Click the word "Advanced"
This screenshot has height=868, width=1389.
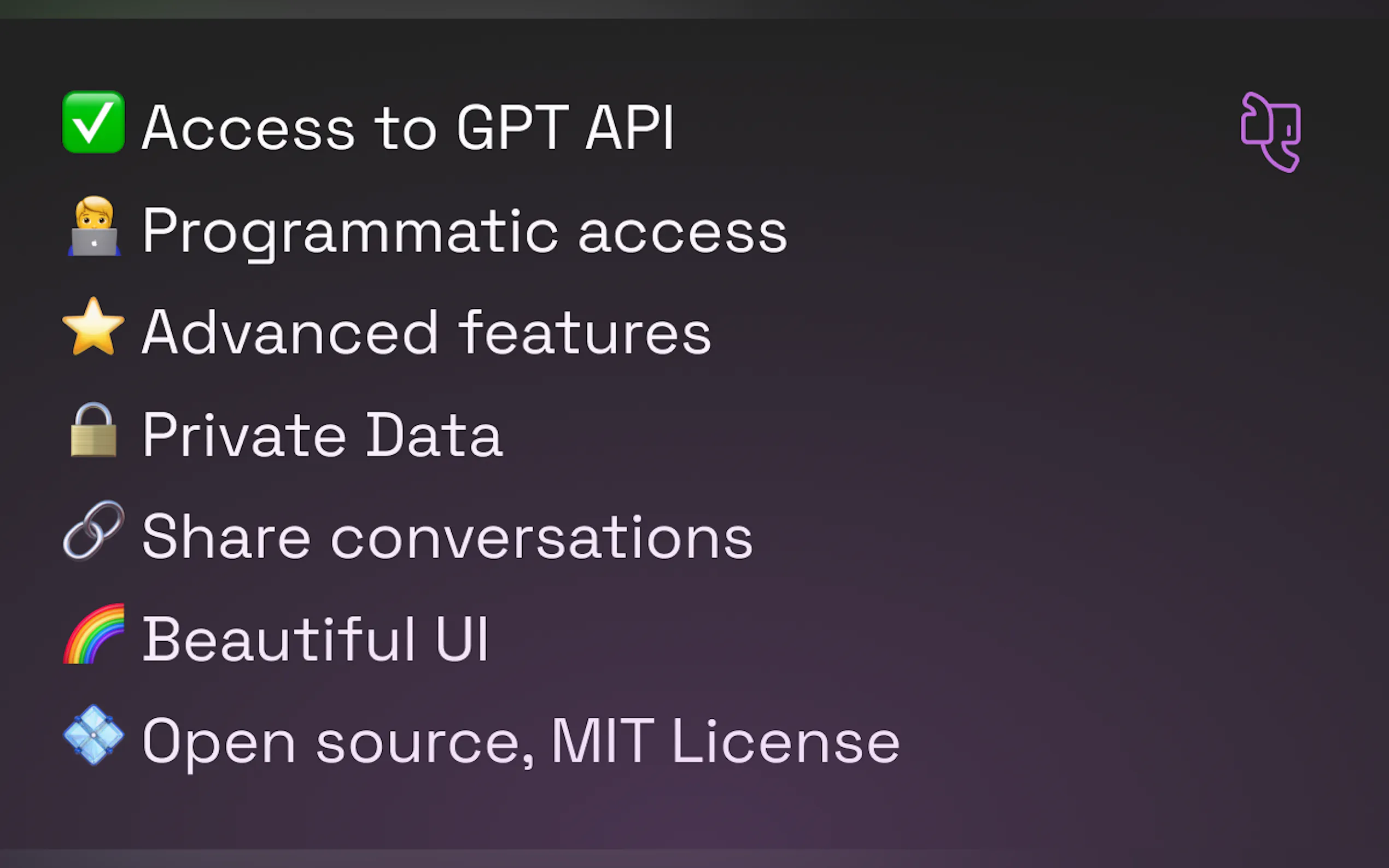click(290, 333)
